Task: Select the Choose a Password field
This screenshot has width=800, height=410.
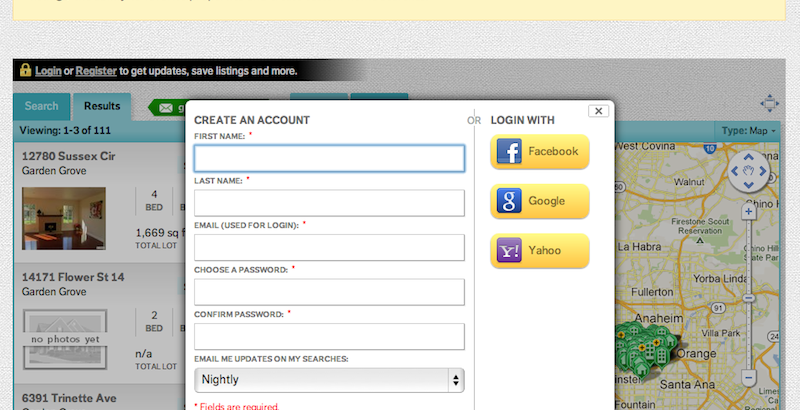Action: 329,292
